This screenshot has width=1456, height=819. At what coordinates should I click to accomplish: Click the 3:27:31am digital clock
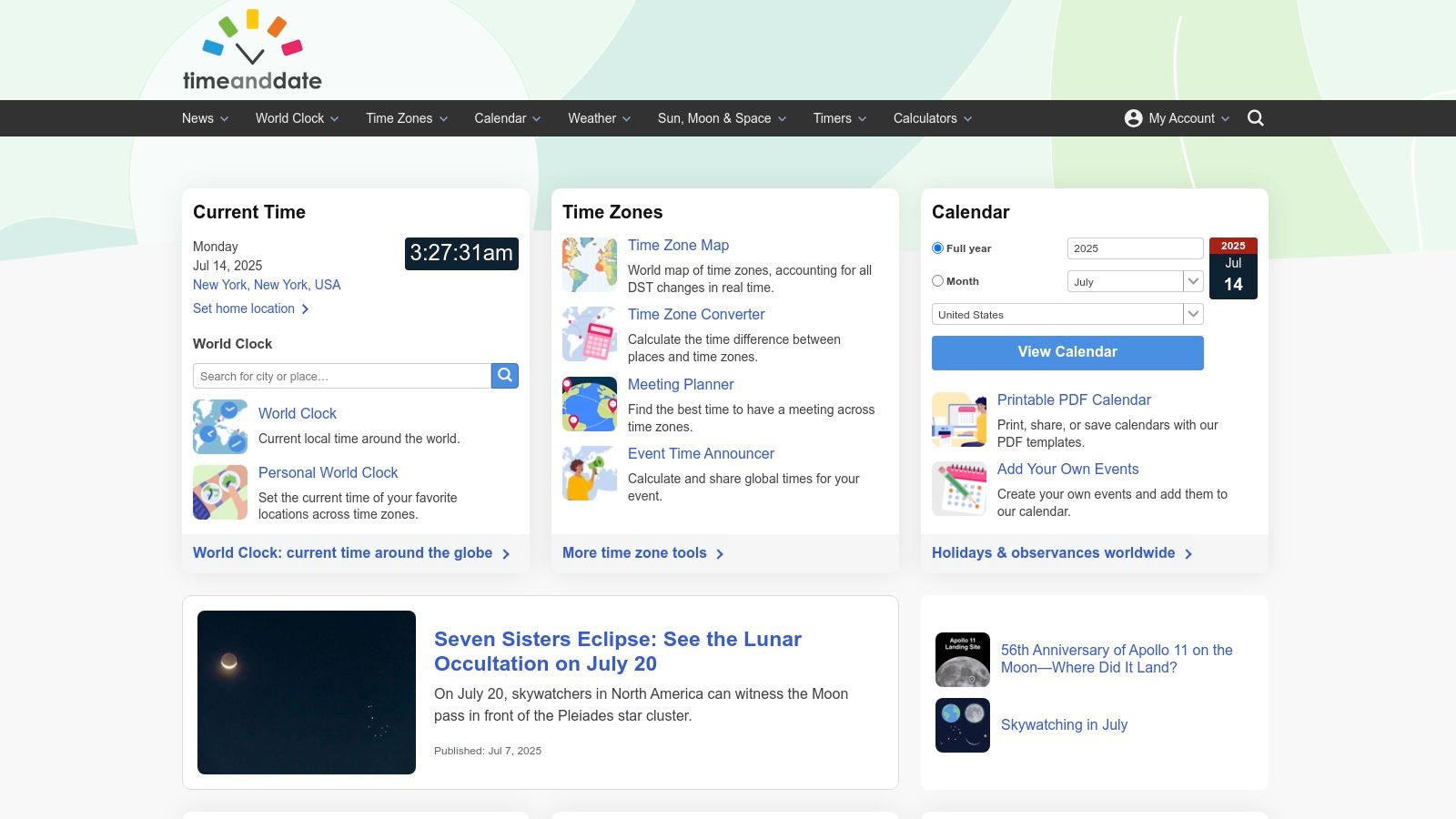(461, 253)
